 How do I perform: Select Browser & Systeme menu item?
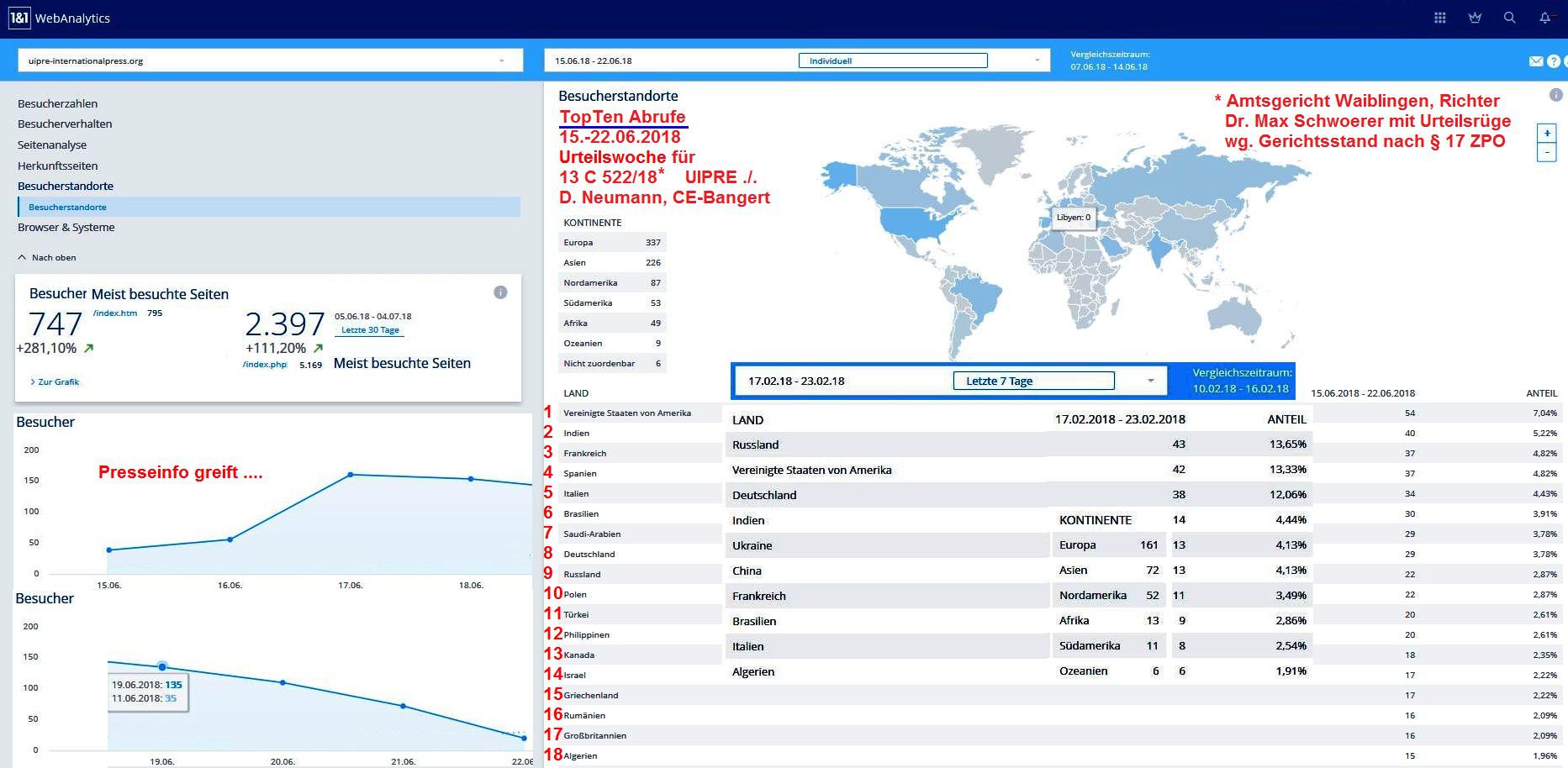tap(66, 227)
